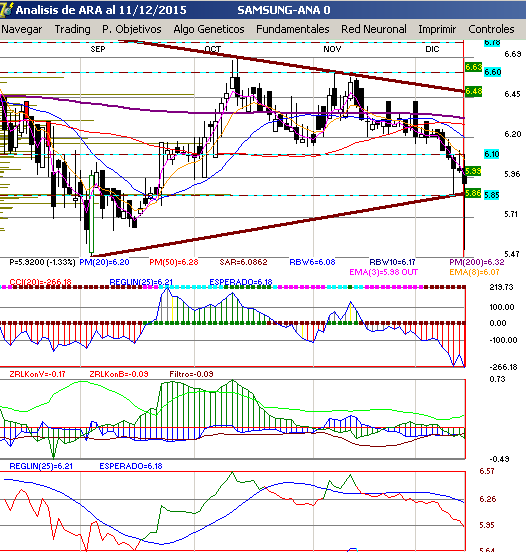Open the Fundamentales menu
The height and width of the screenshot is (552, 526).
point(293,29)
